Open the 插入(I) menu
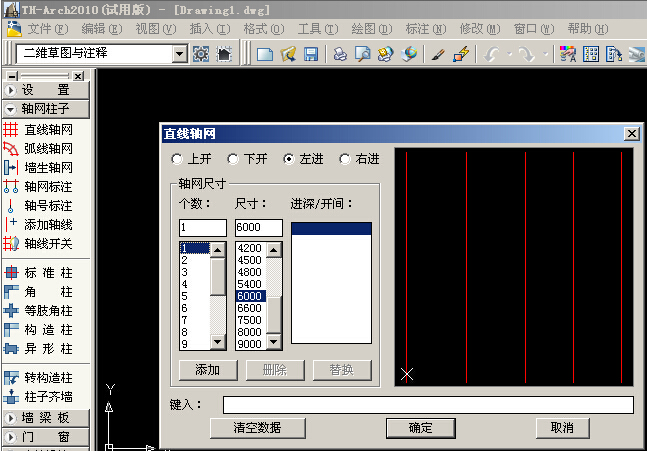 (210, 29)
